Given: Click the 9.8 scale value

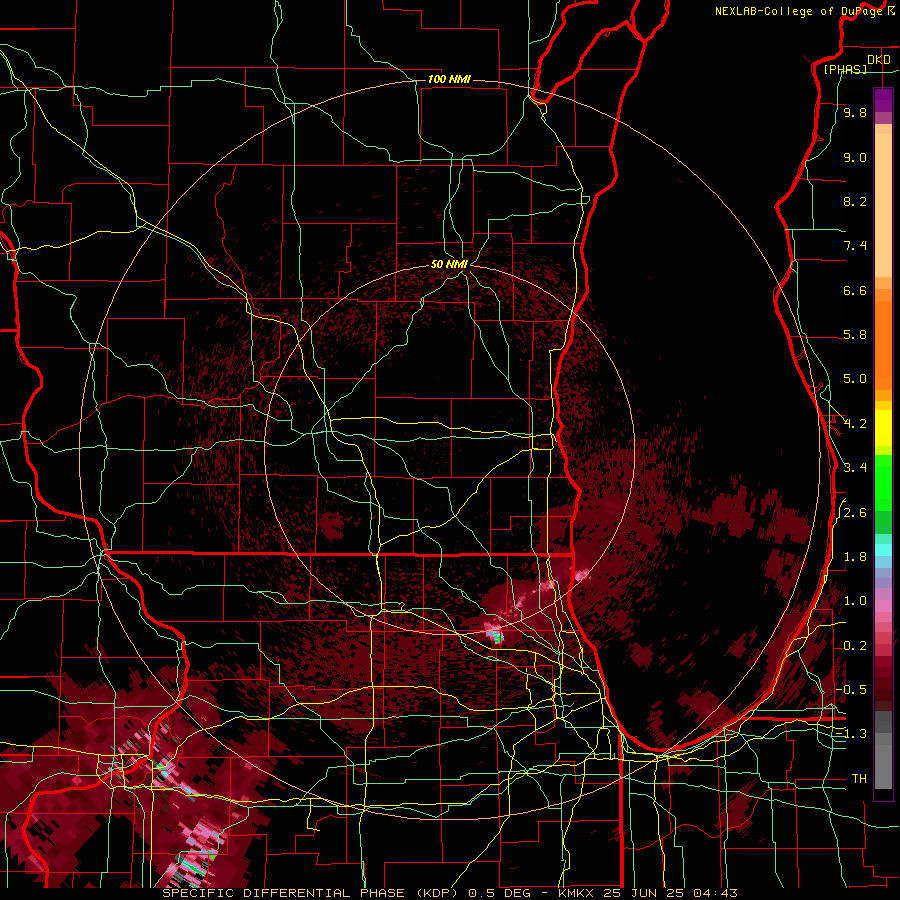Looking at the screenshot, I should [x=855, y=112].
